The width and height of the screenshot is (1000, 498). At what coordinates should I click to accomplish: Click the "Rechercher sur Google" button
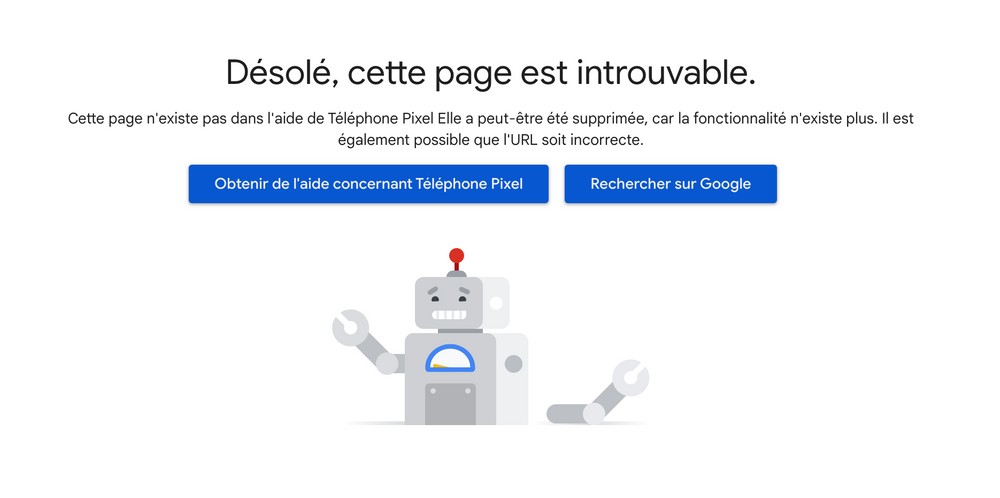[670, 184]
